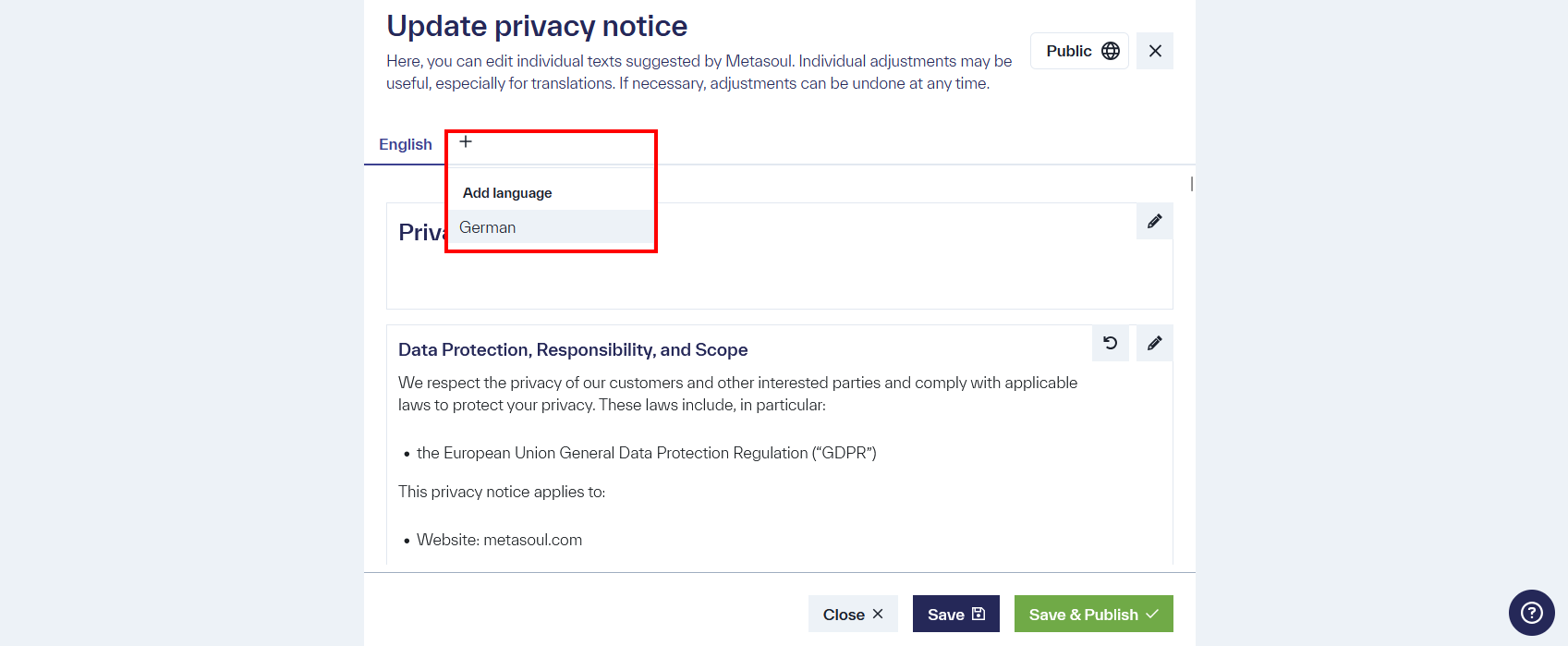The height and width of the screenshot is (646, 1568).
Task: Click the pencil icon for Data Protection section
Action: click(x=1153, y=343)
